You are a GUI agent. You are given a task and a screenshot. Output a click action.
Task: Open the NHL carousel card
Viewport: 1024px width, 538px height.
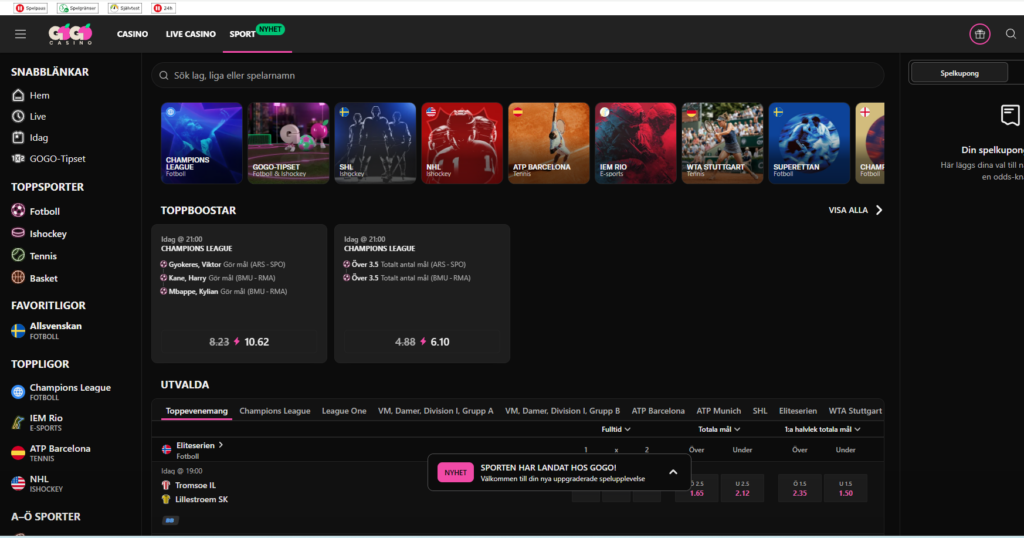tap(462, 143)
